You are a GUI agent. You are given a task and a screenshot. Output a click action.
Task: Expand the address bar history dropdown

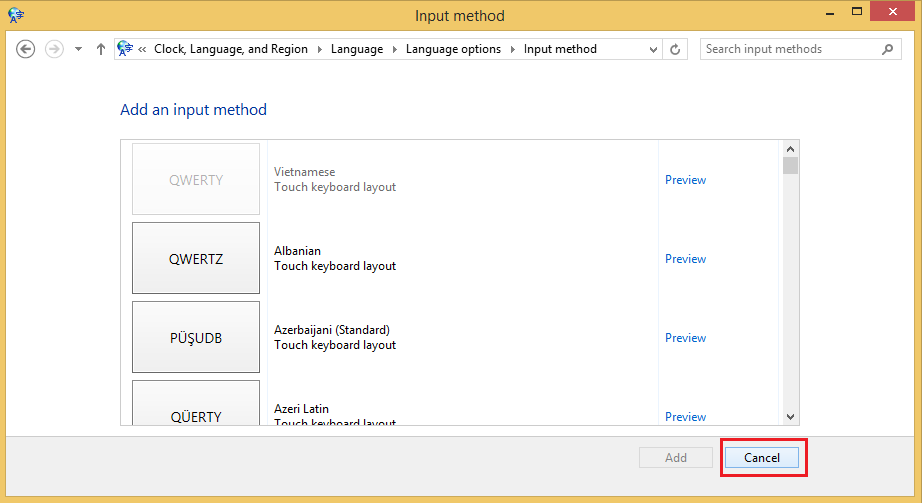pos(653,49)
